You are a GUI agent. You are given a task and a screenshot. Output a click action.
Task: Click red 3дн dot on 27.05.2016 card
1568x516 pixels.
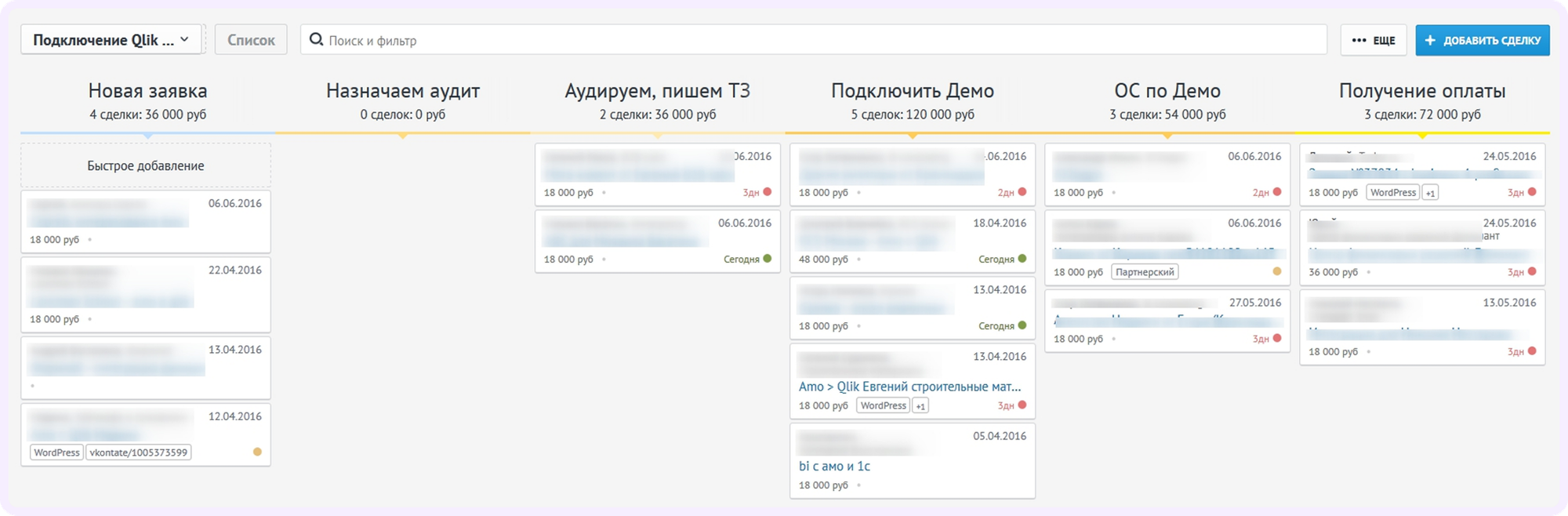click(1277, 338)
